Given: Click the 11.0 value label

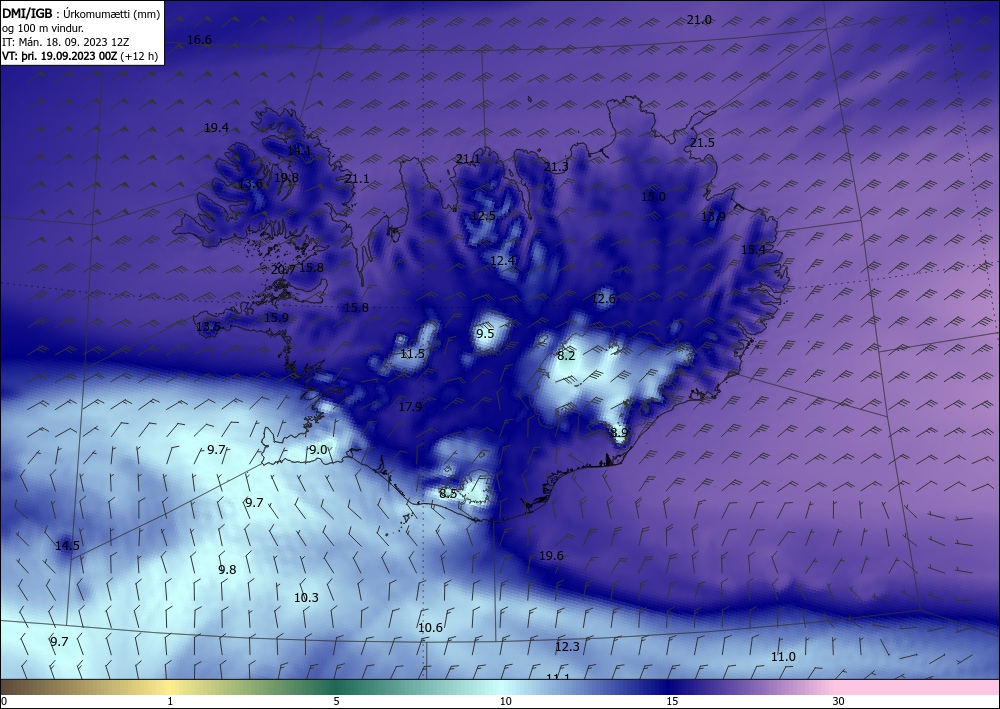Looking at the screenshot, I should coord(783,657).
